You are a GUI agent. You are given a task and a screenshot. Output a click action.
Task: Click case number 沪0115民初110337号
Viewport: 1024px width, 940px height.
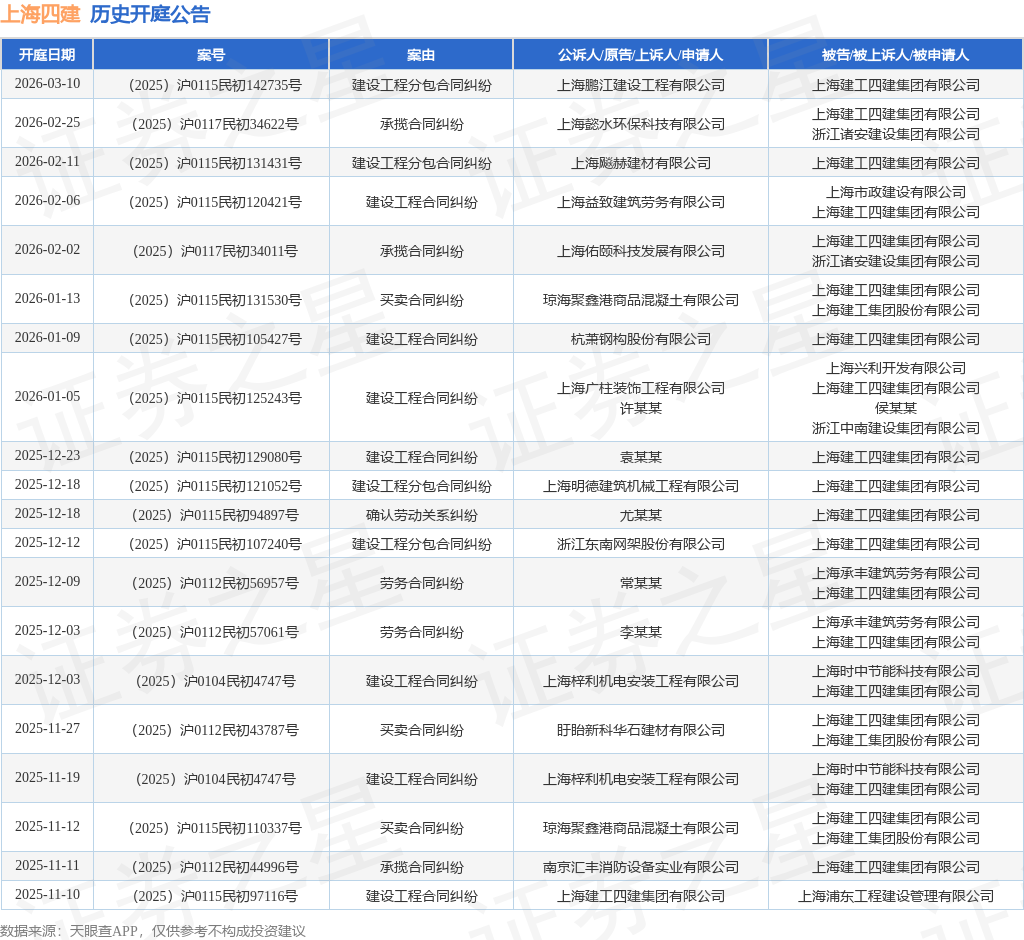point(216,828)
